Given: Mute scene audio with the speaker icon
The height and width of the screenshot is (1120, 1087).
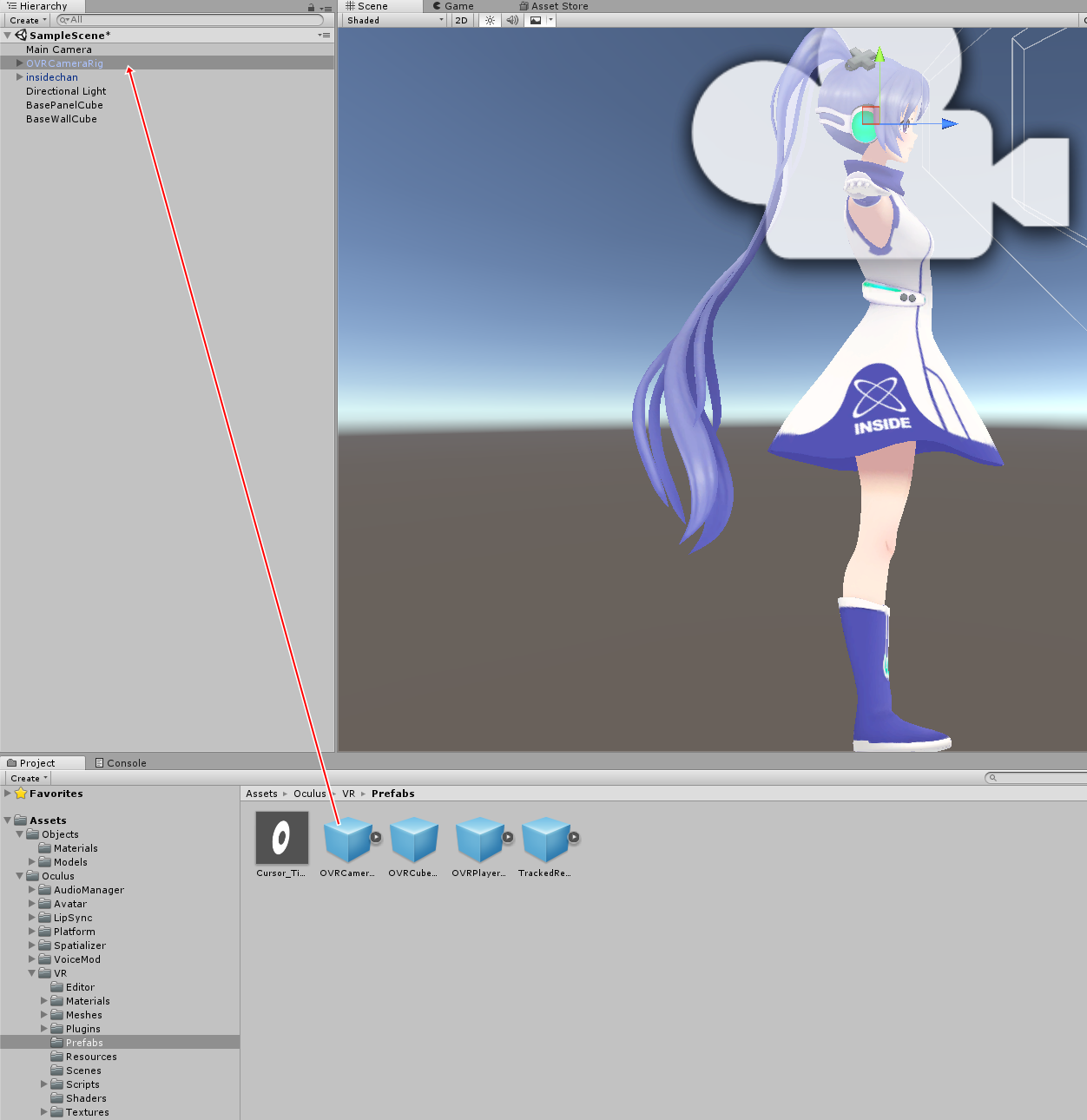Looking at the screenshot, I should (512, 20).
